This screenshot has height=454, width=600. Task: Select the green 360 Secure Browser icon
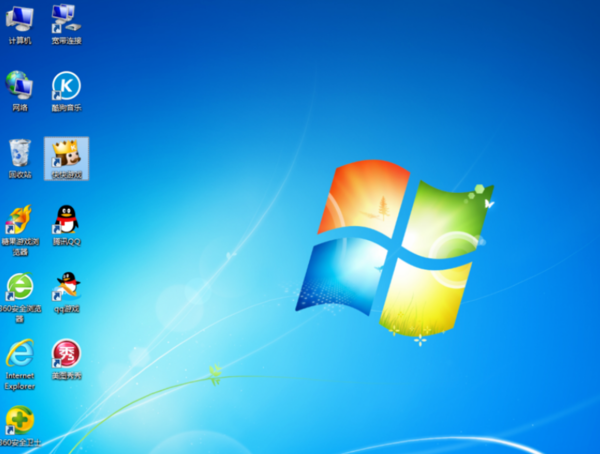point(20,286)
